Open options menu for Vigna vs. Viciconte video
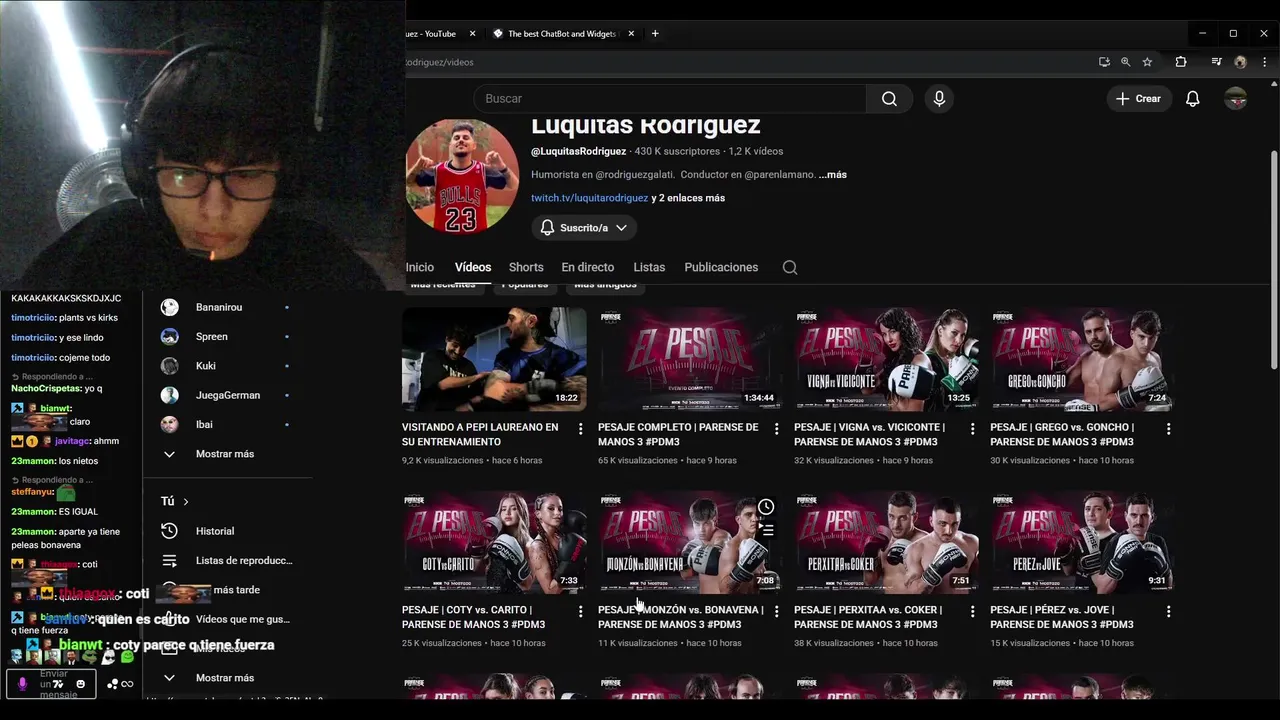1280x720 pixels. tap(972, 428)
